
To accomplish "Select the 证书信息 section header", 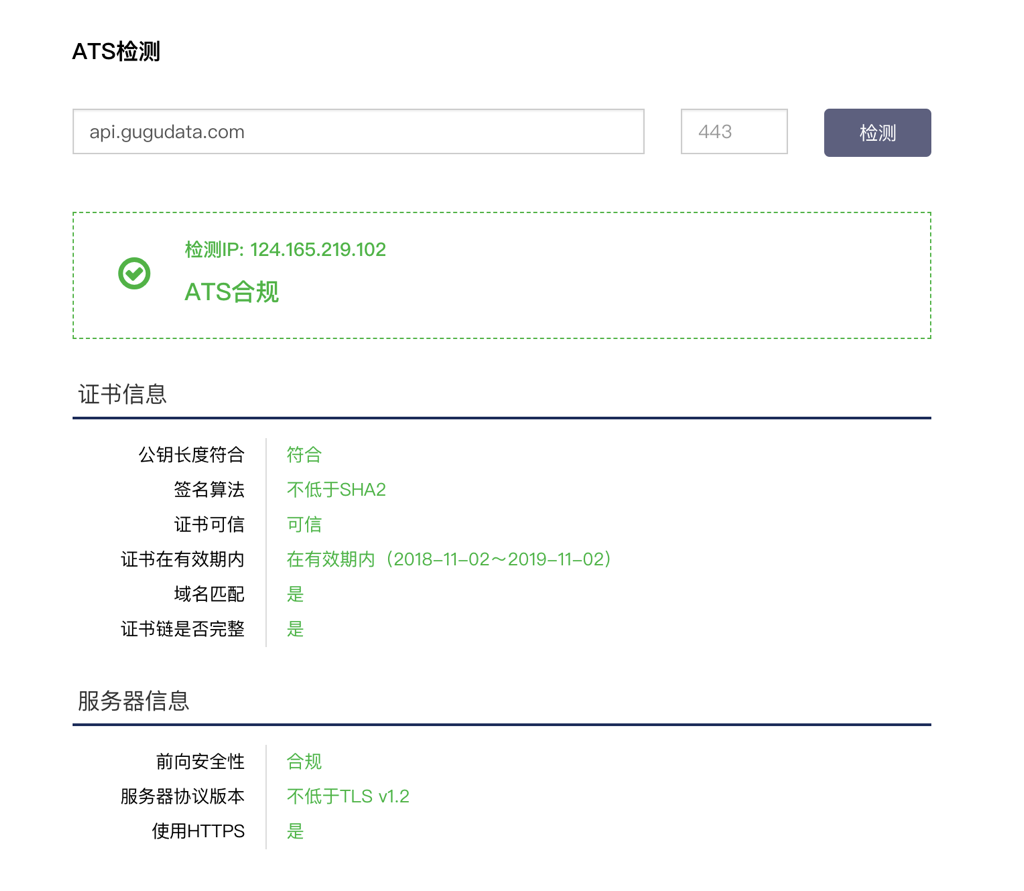I will (x=122, y=394).
